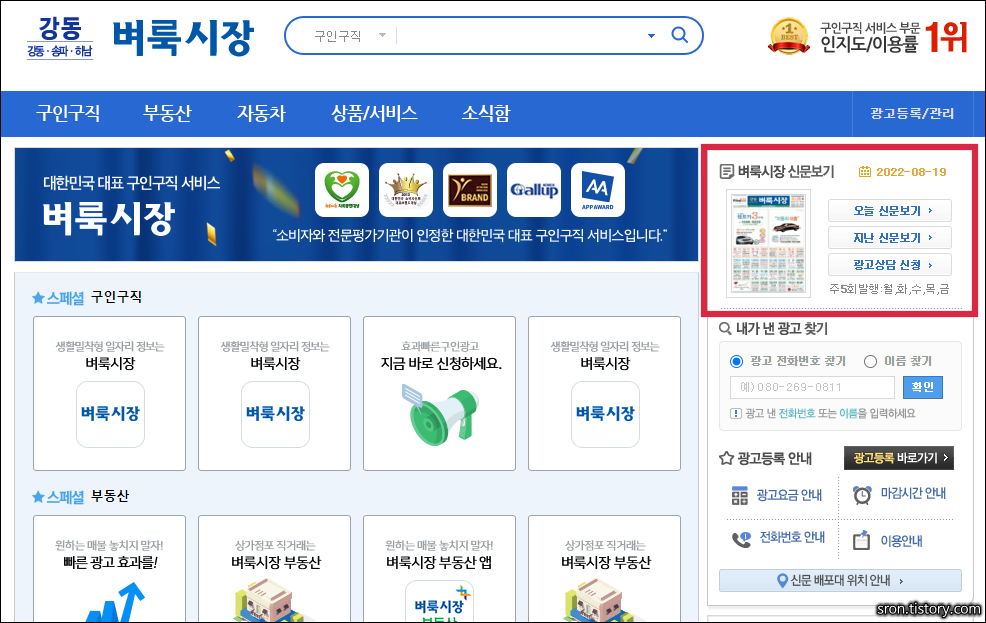Click the 마감시간 안내 alarm clock icon
The height and width of the screenshot is (623, 986).
(x=862, y=495)
